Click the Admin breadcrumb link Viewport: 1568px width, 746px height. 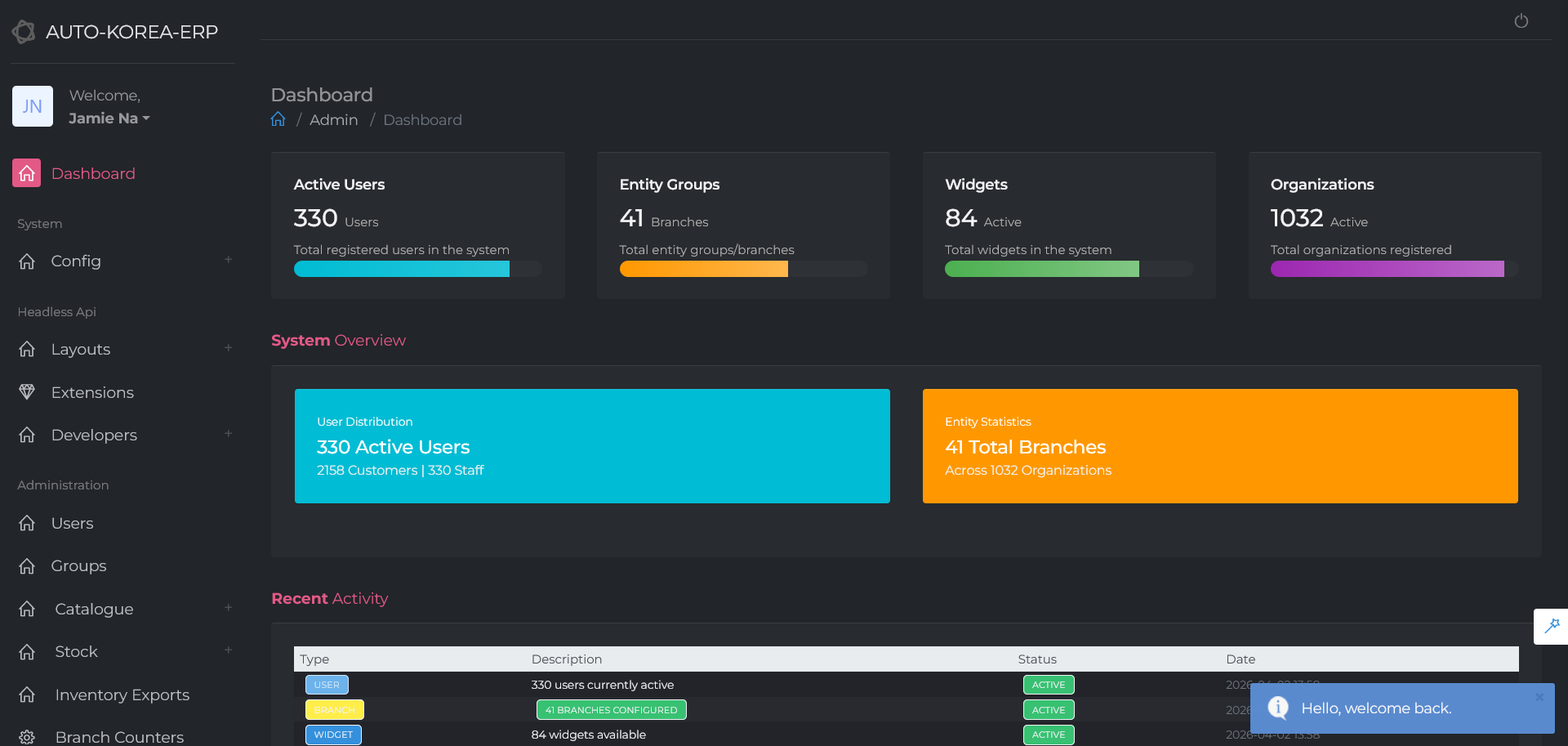(333, 120)
